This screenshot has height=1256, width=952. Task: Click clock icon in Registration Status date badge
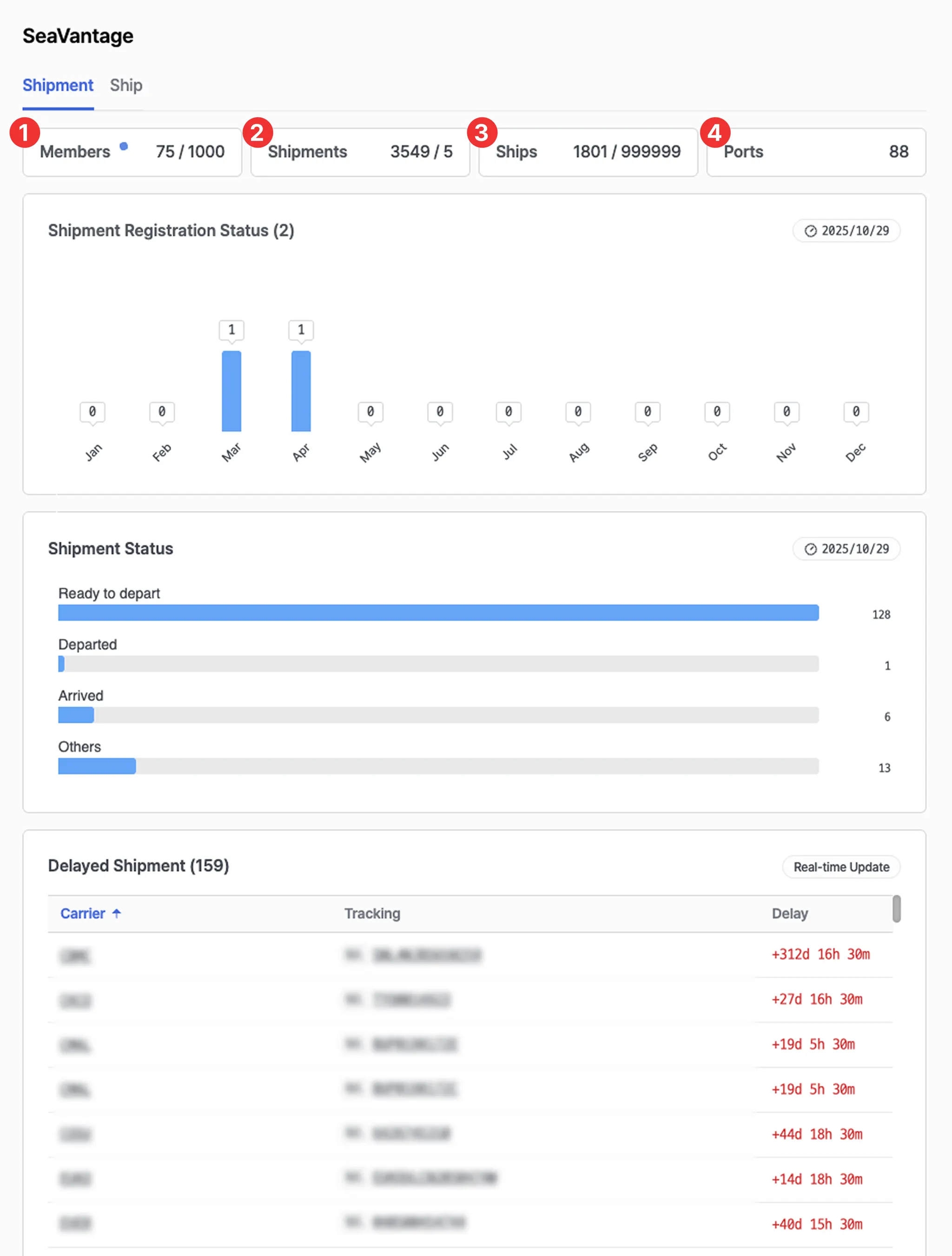click(810, 231)
